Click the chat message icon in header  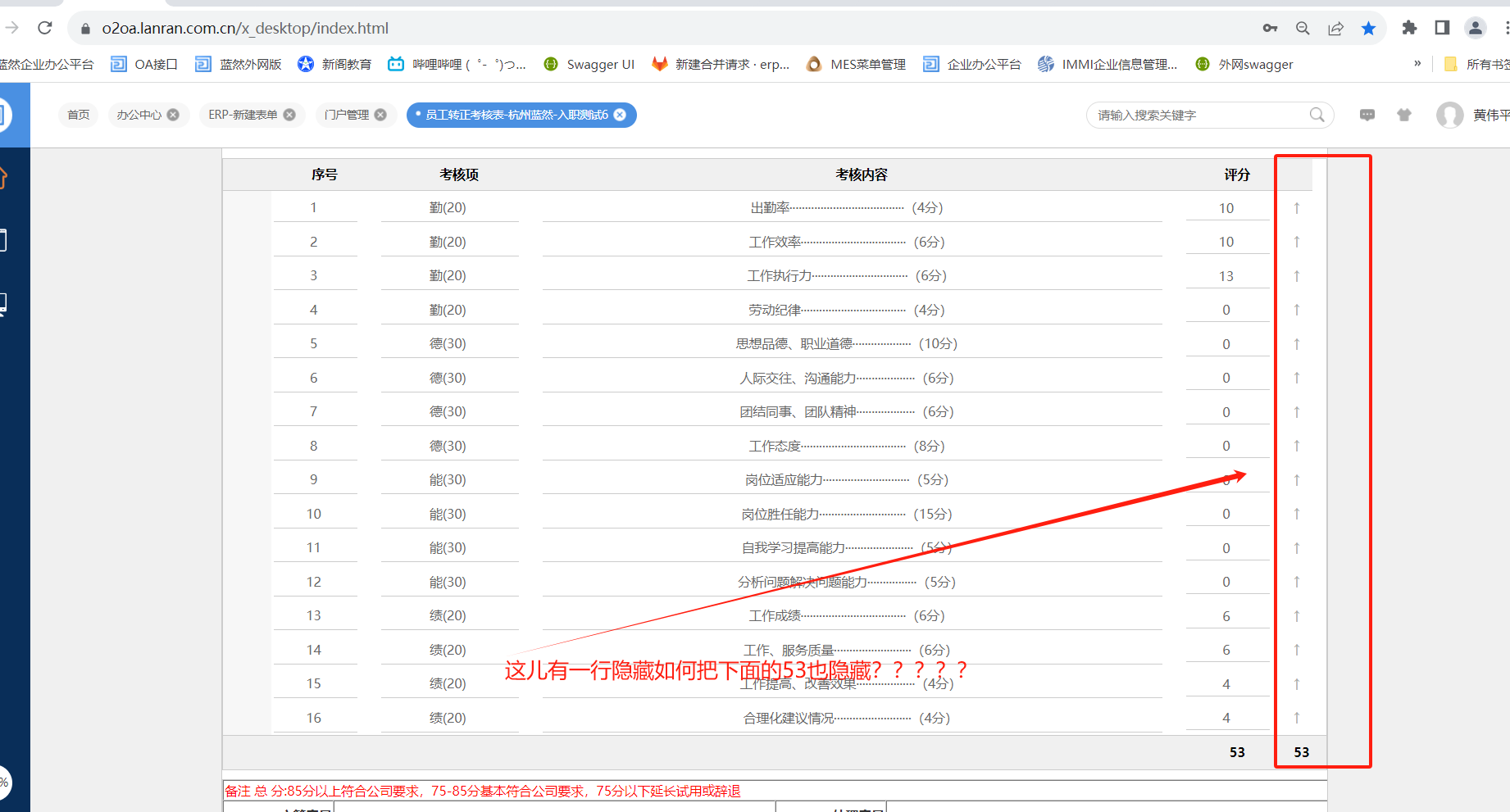1367,115
